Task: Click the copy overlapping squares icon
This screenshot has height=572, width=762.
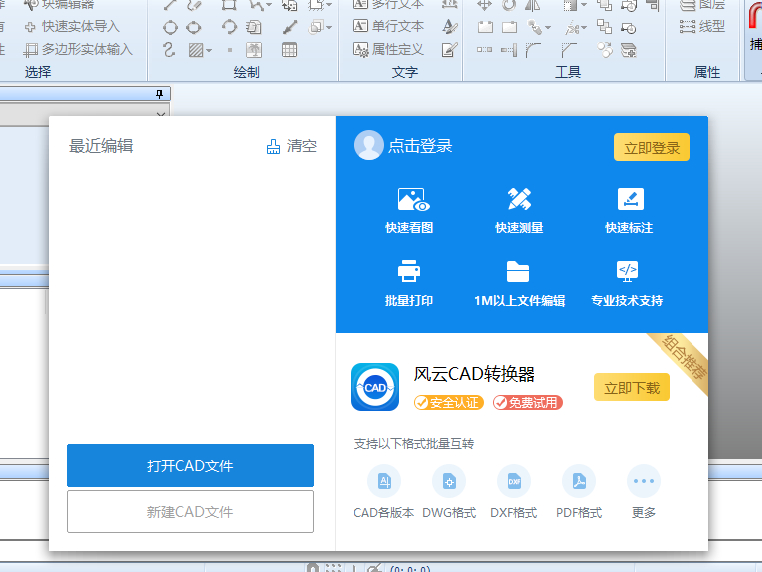Action: [604, 27]
